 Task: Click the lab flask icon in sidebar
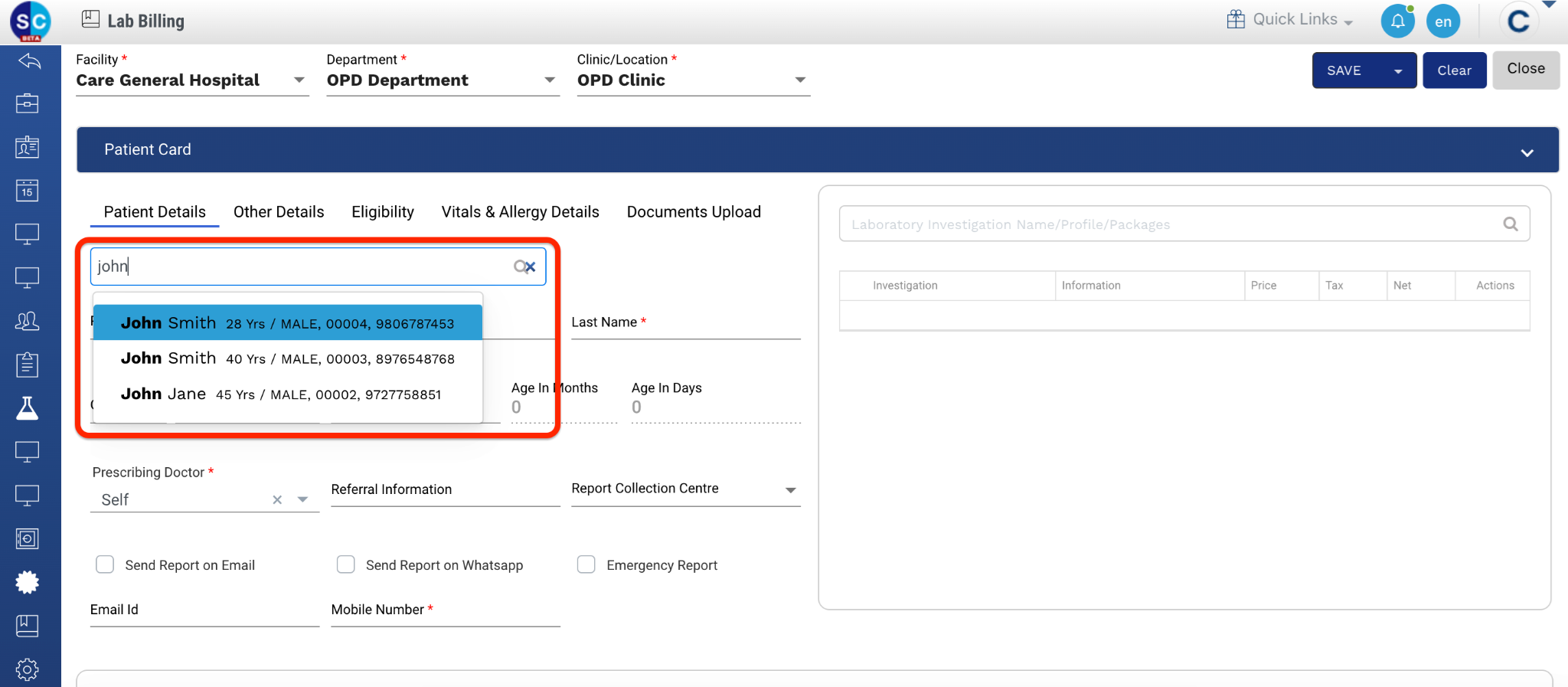tap(28, 408)
